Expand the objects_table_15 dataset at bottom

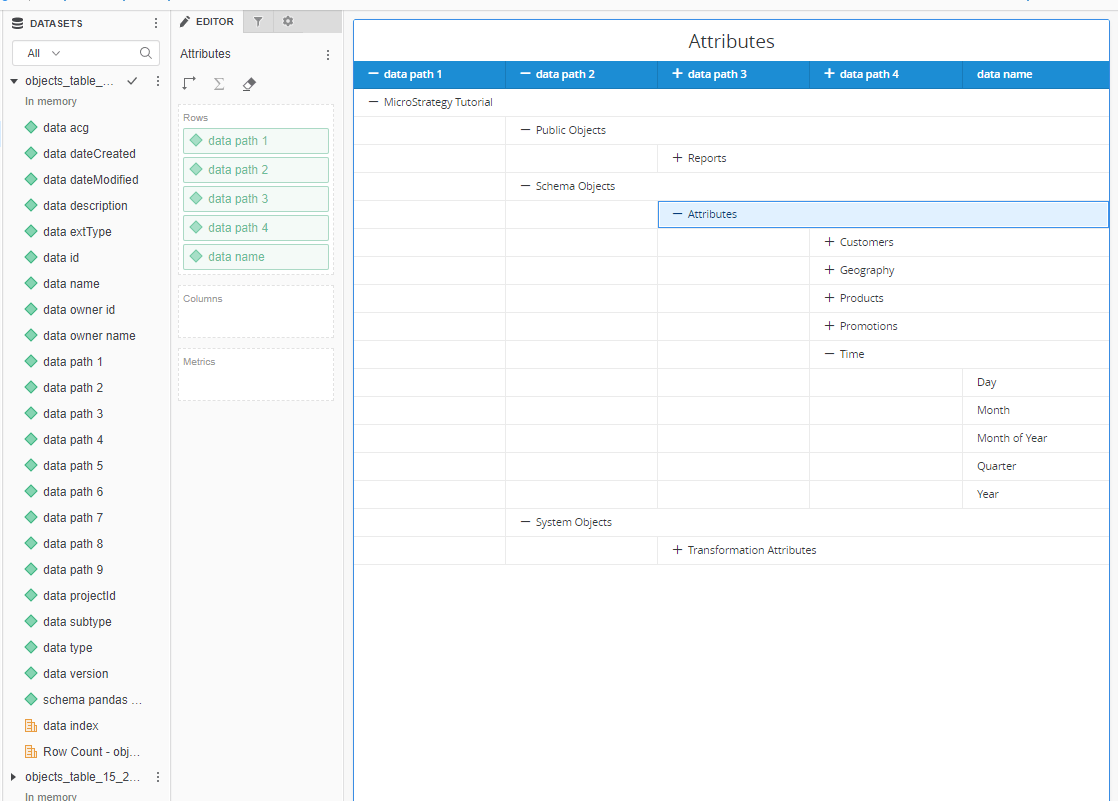tap(13, 777)
